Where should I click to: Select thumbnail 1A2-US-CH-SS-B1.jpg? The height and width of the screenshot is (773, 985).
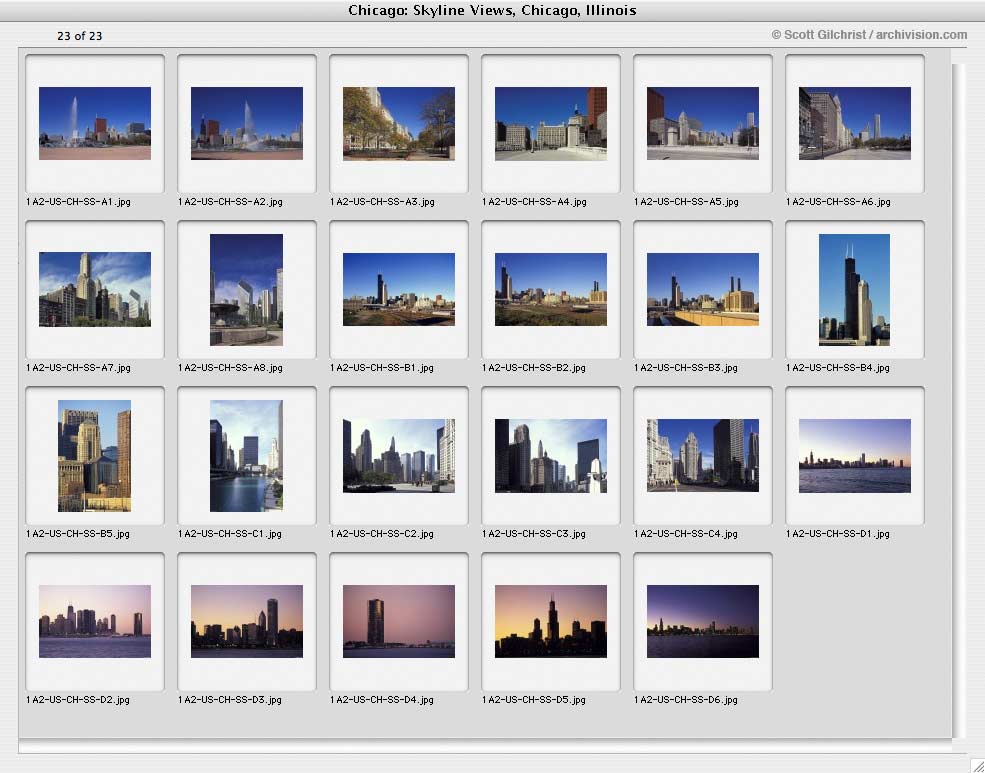click(x=399, y=289)
